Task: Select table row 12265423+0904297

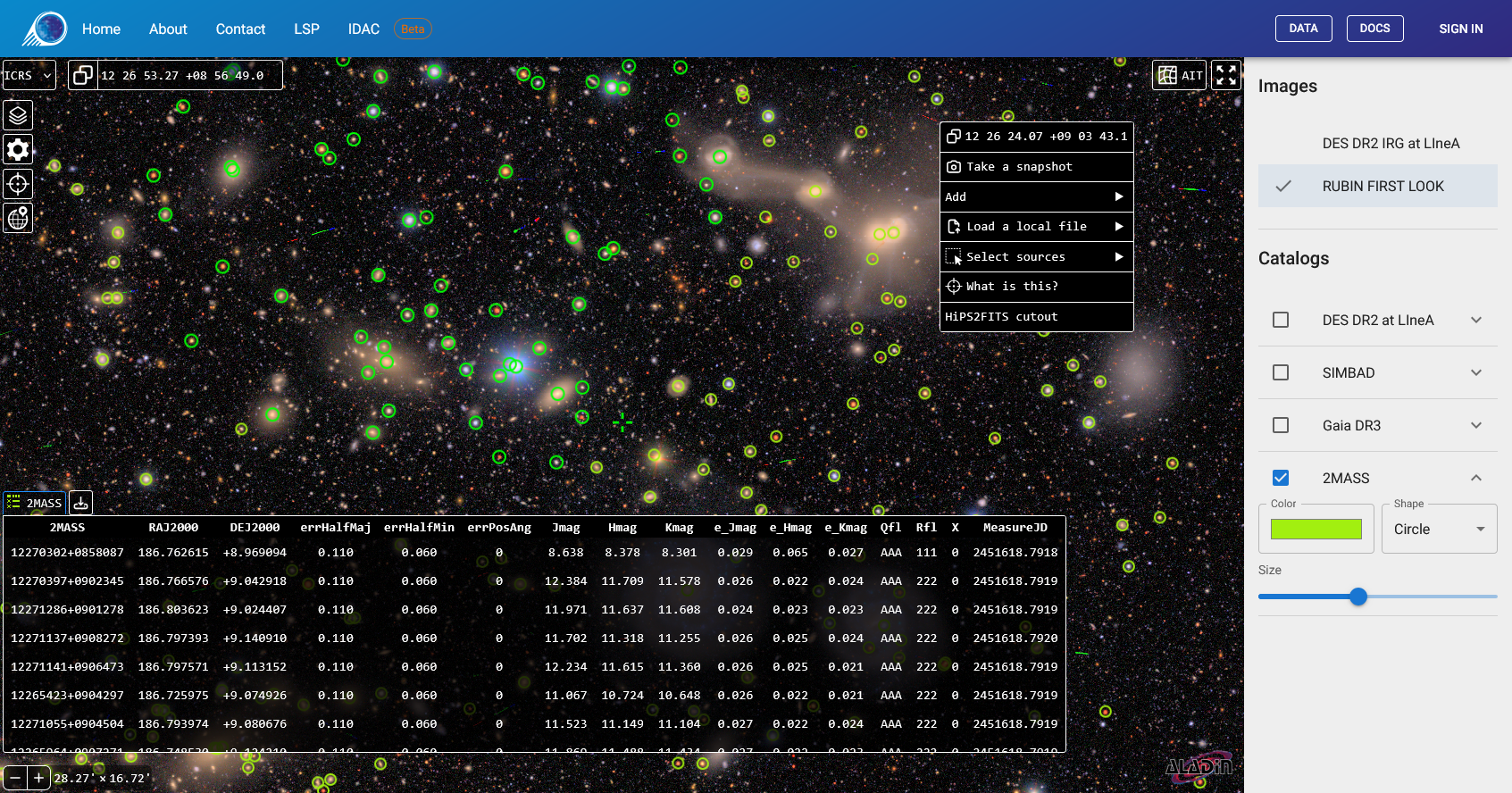Action: pyautogui.click(x=534, y=696)
